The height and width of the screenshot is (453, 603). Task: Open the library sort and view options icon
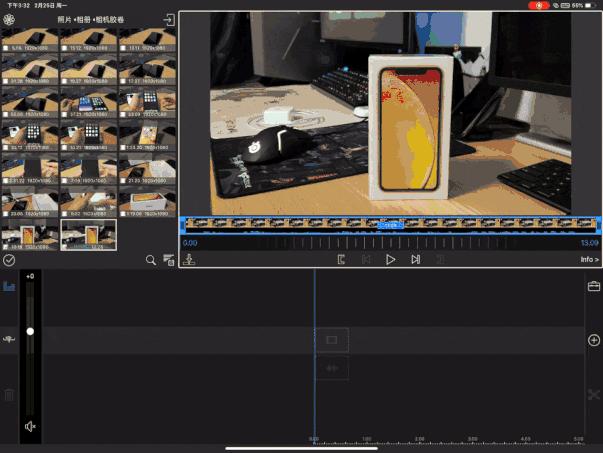click(x=169, y=260)
